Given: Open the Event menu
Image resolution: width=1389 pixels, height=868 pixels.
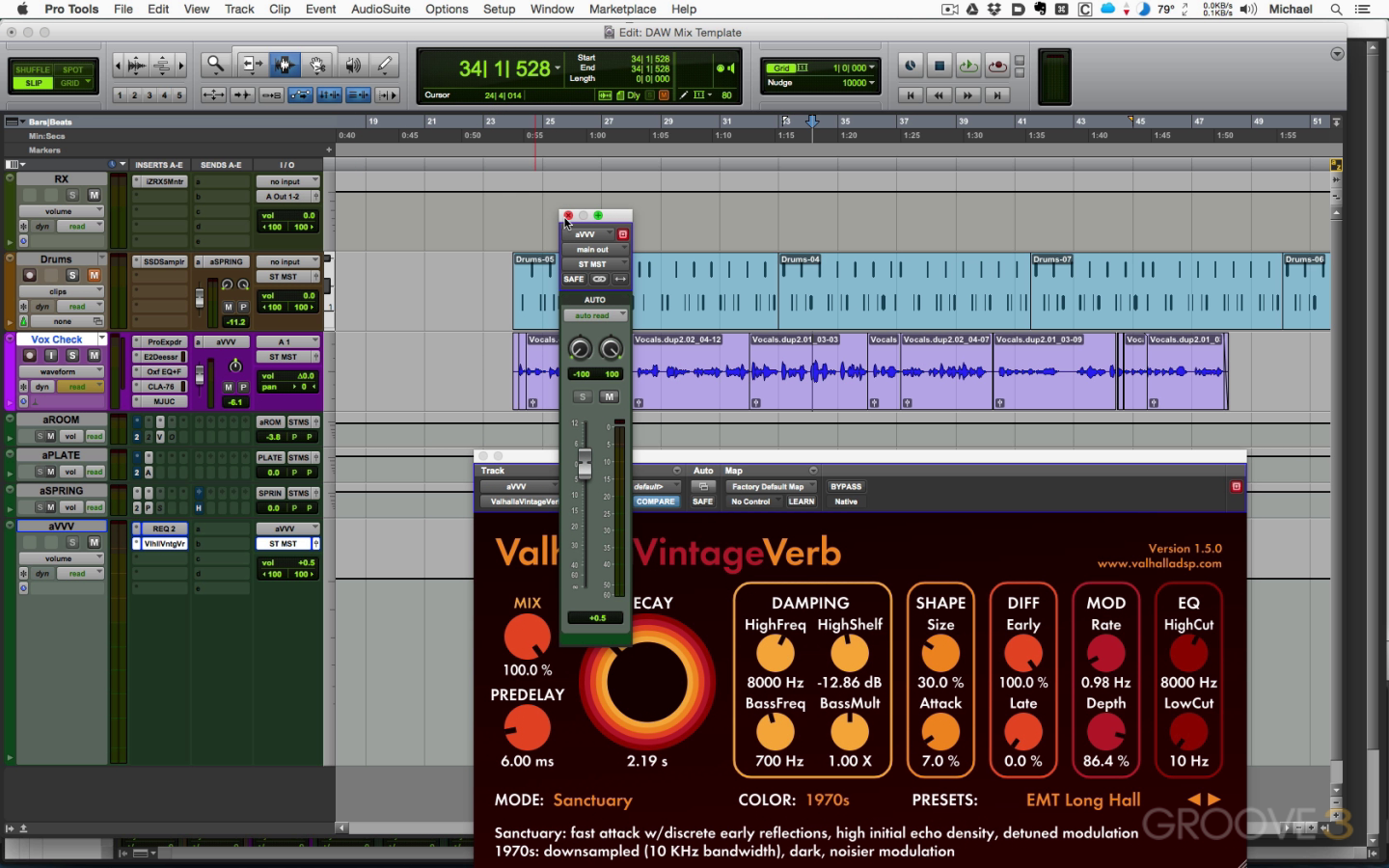Looking at the screenshot, I should [321, 9].
